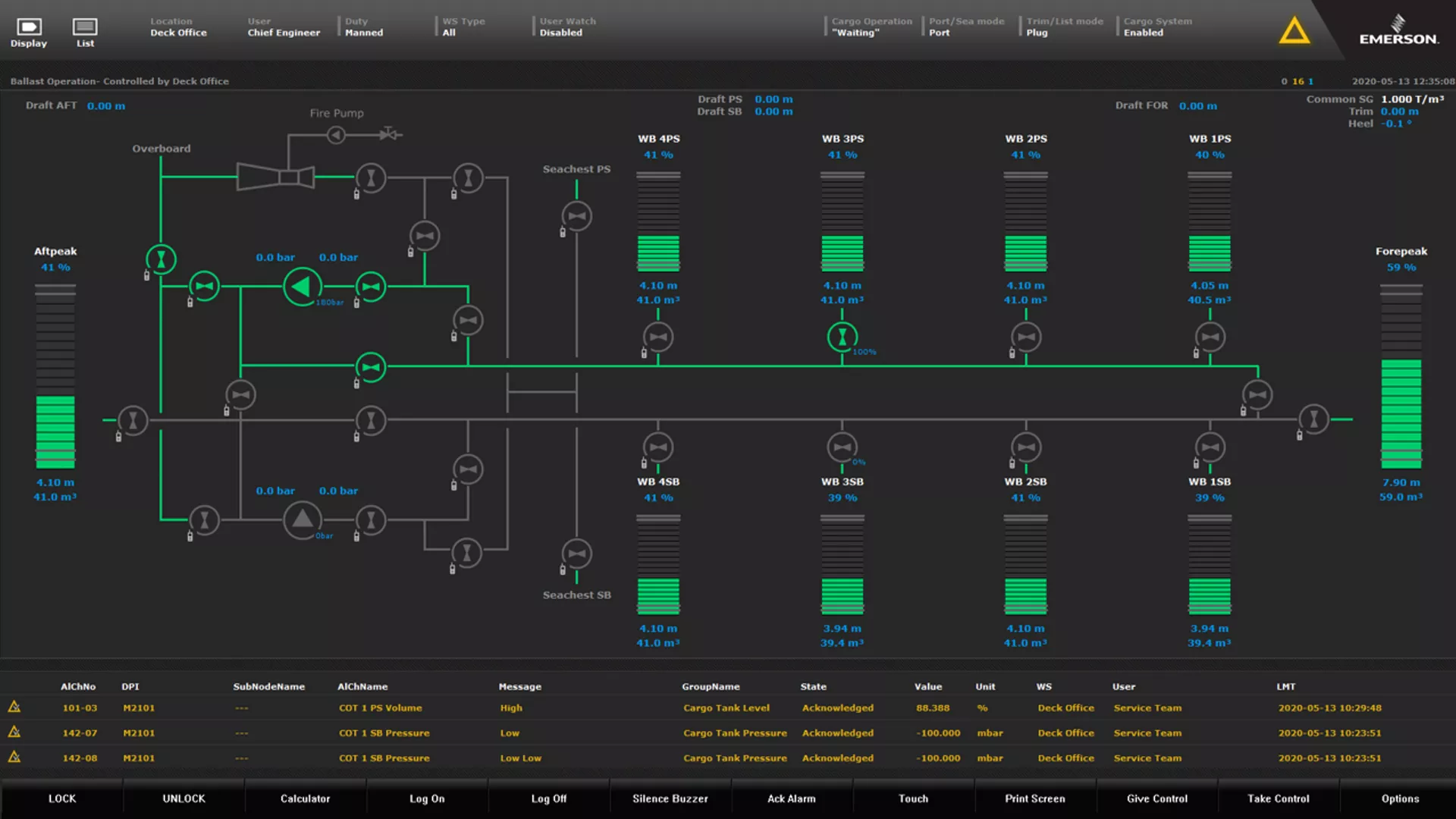Open the Options menu item

pos(1399,799)
